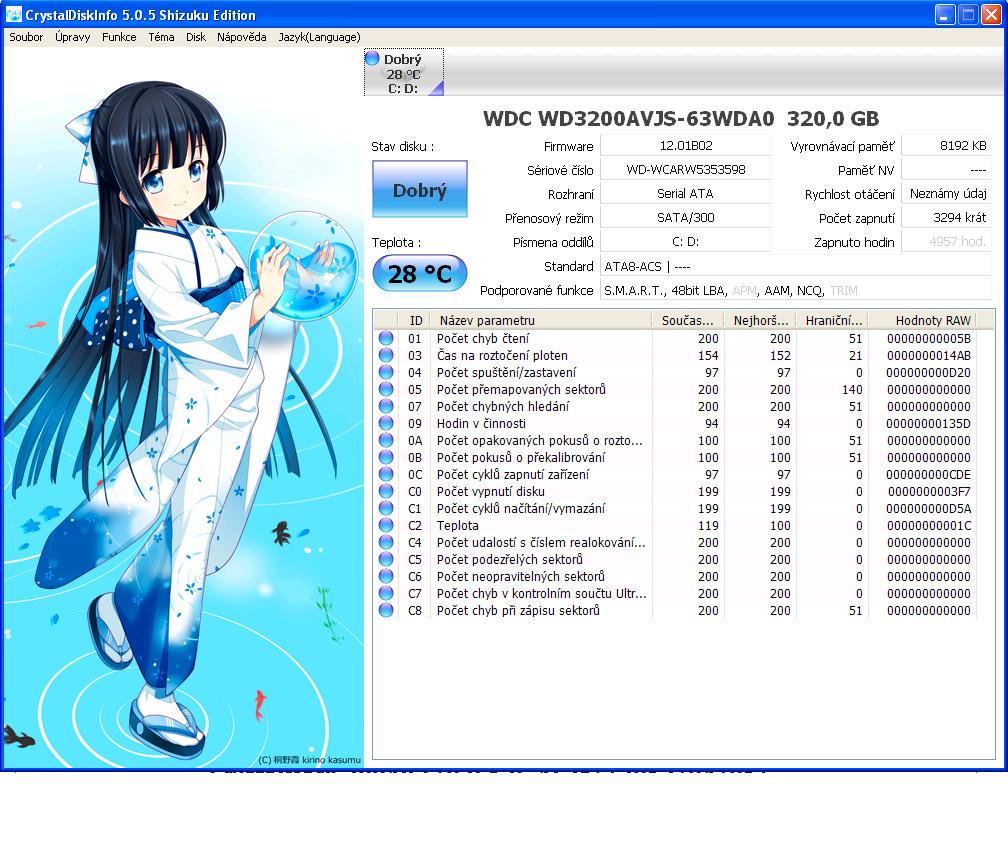The height and width of the screenshot is (862, 1008).
Task: Click status orb for Počet přemapovaných sektorů
Action: point(386,390)
